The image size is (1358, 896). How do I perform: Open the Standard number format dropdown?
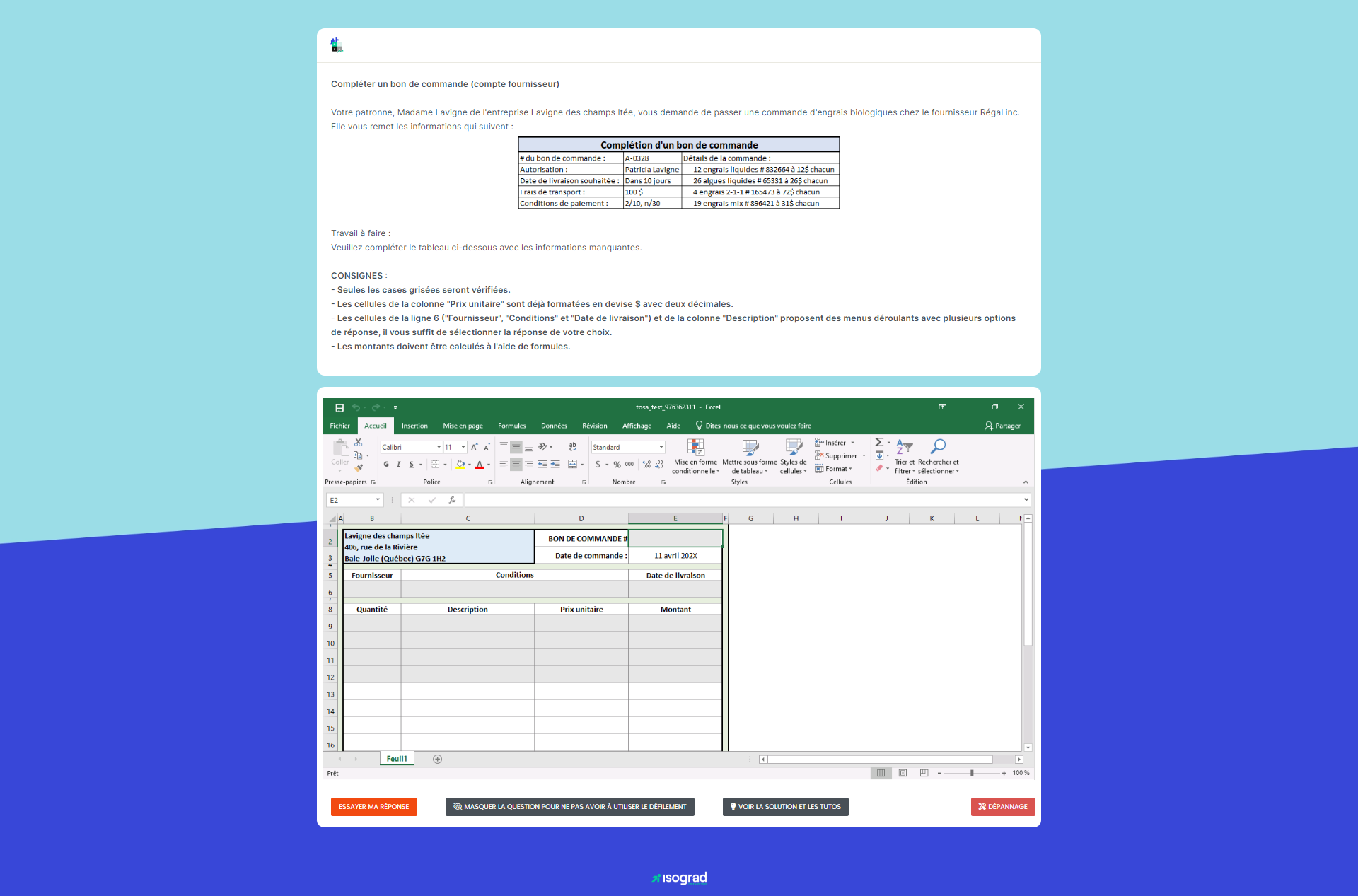coord(661,448)
